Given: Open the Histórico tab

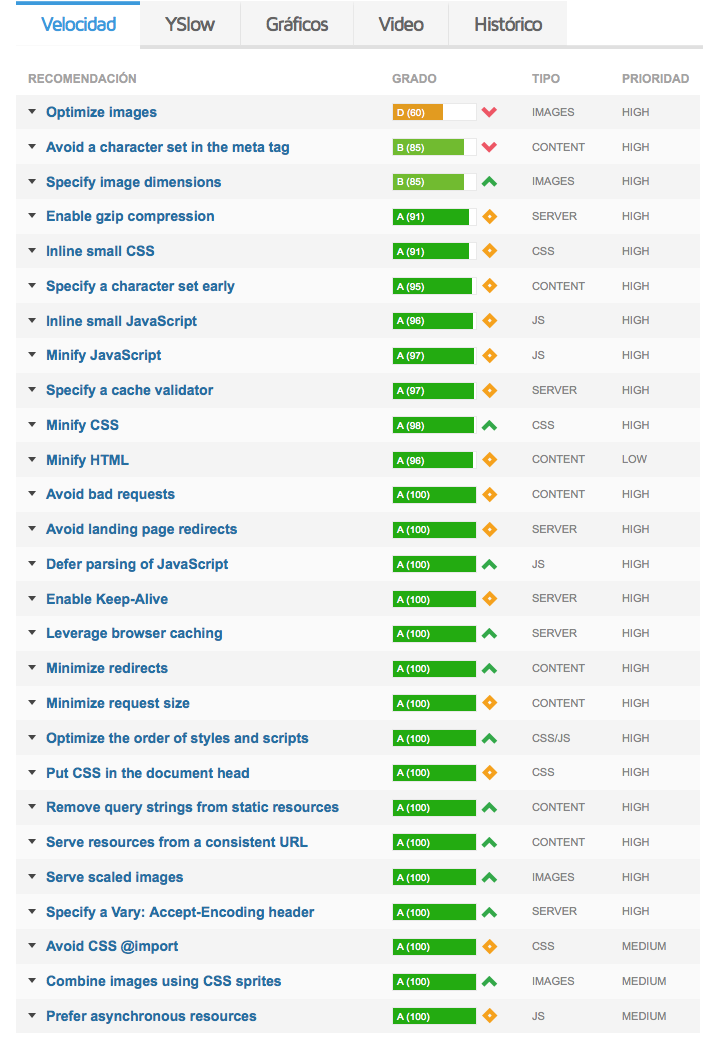Looking at the screenshot, I should 508,24.
